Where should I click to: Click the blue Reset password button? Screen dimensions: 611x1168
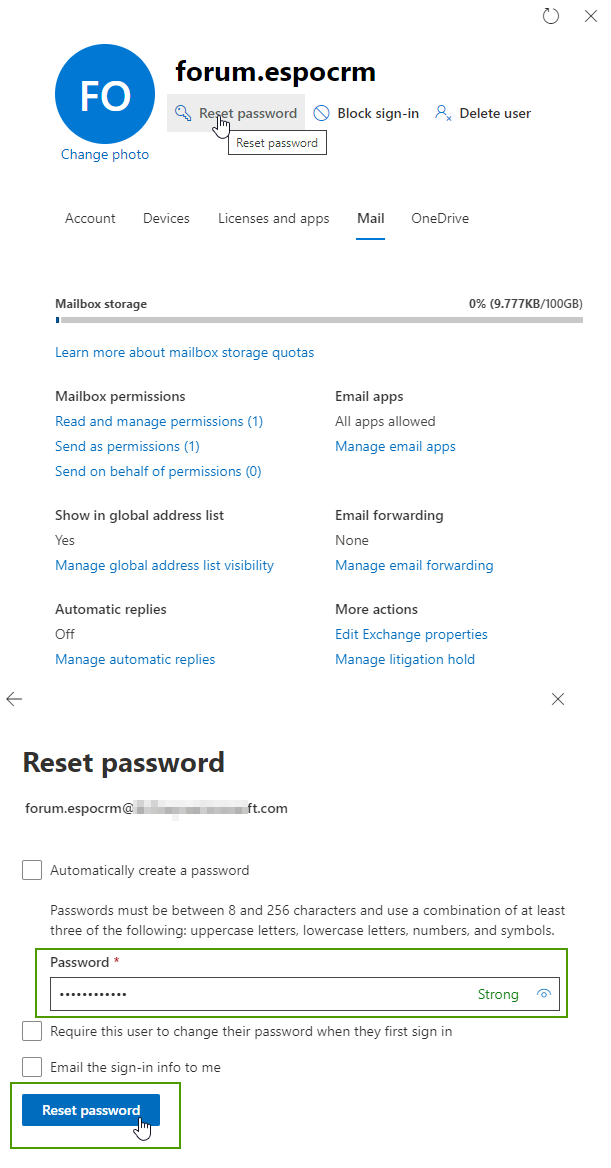[x=90, y=1110]
